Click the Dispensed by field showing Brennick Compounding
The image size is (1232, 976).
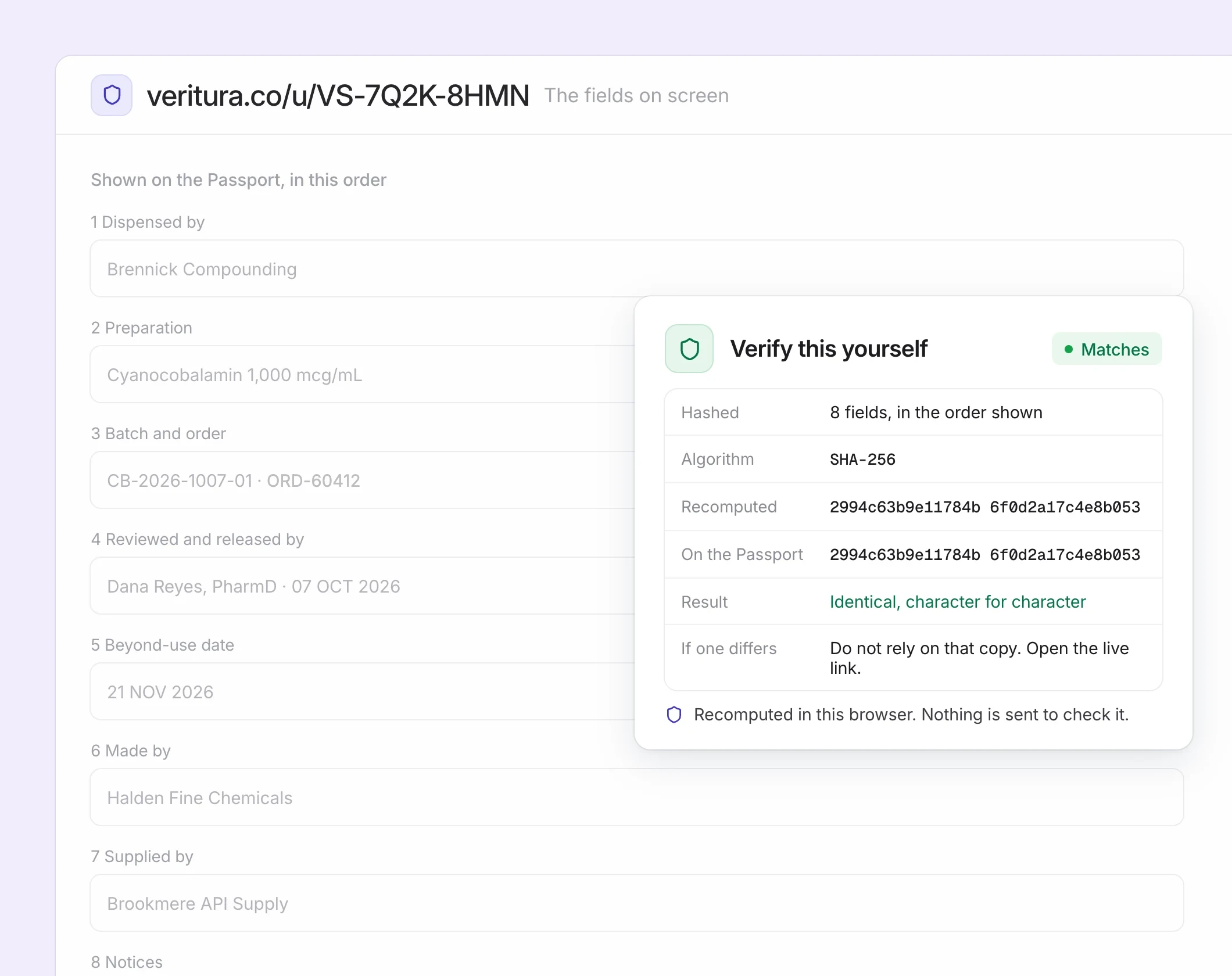tap(637, 269)
